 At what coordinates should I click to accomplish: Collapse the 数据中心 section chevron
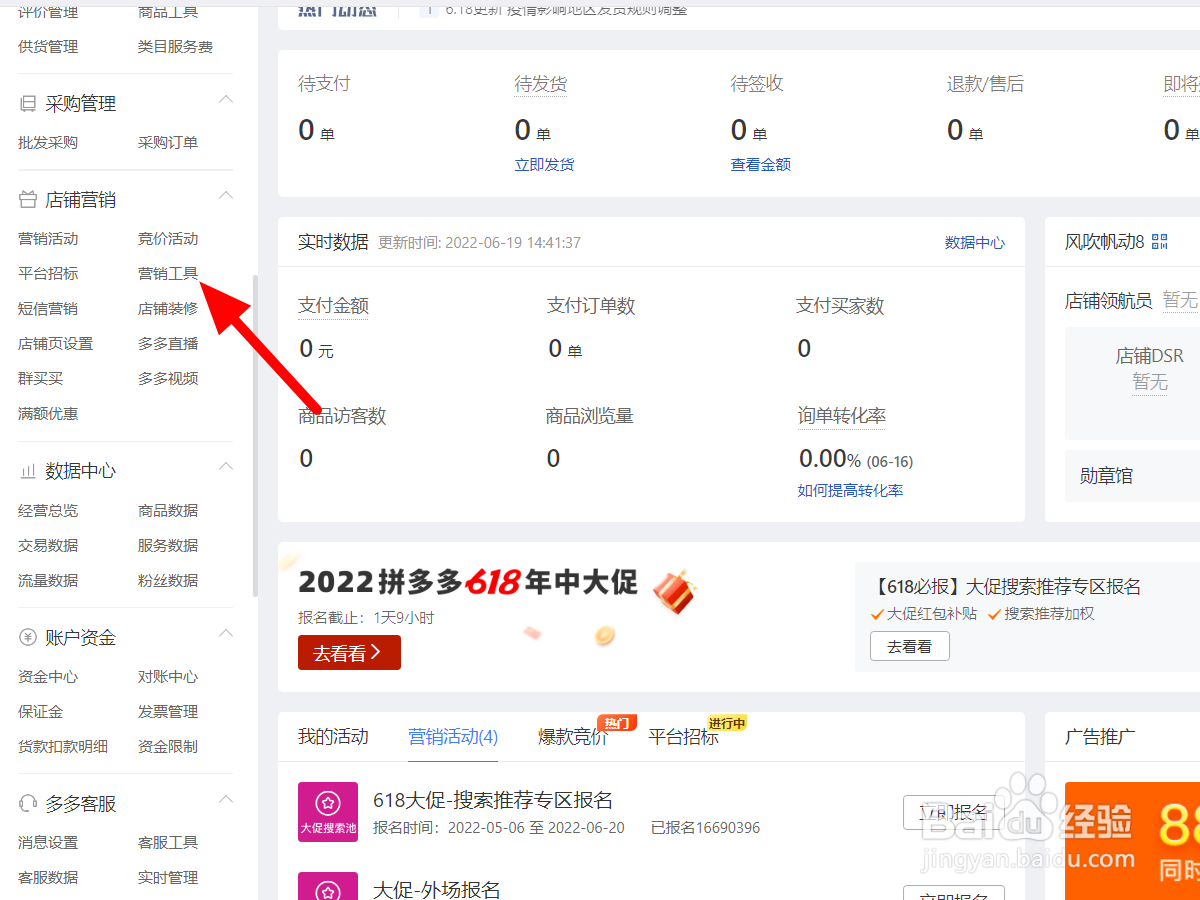[x=226, y=467]
